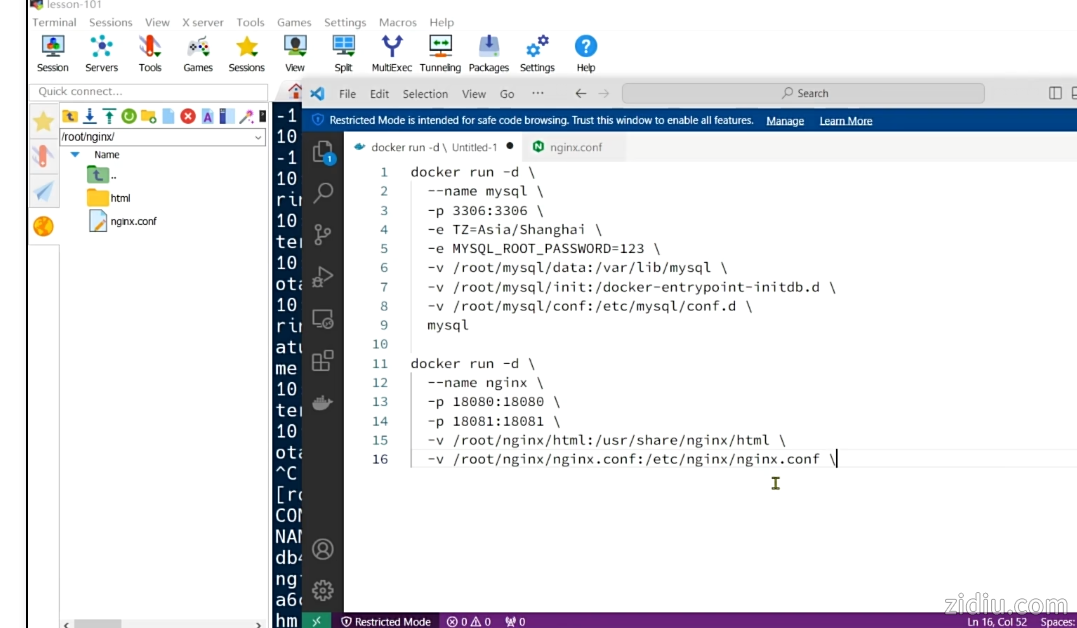The image size is (1077, 628).
Task: Switch to the nginx.conf editor tab
Action: [x=575, y=147]
